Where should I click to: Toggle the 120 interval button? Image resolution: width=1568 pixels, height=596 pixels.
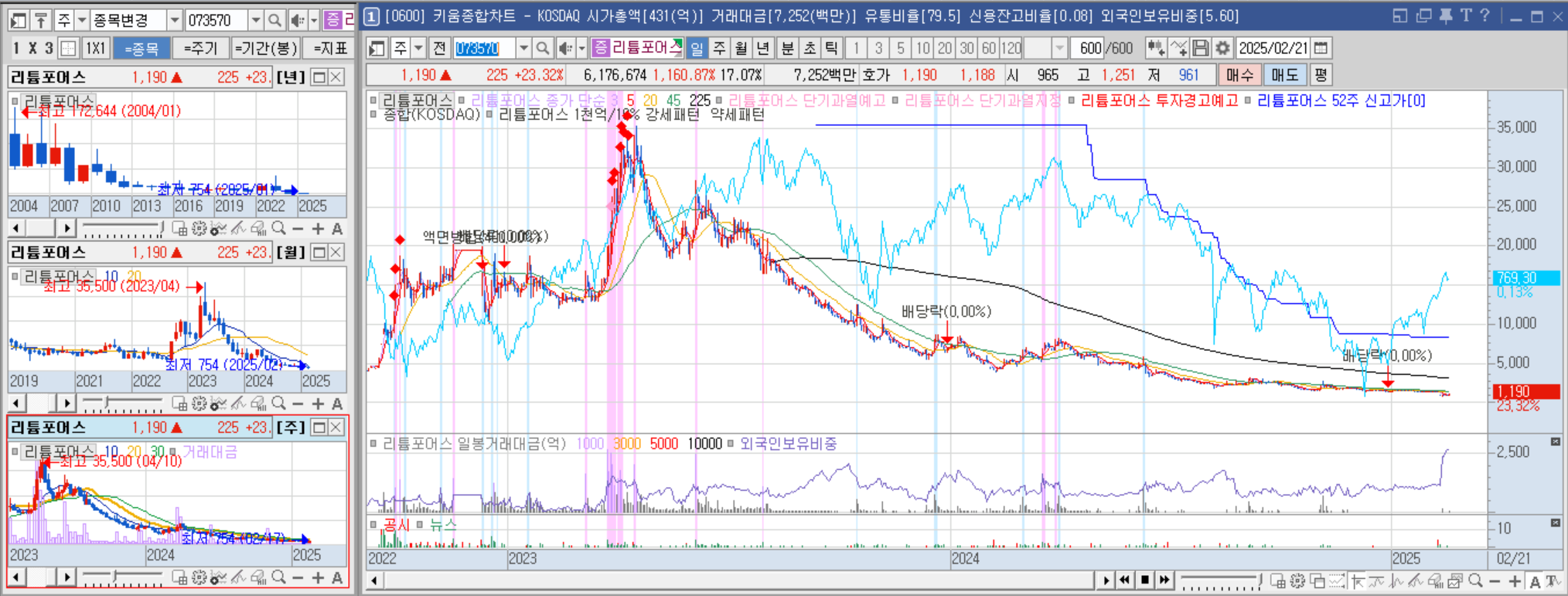coord(1011,48)
